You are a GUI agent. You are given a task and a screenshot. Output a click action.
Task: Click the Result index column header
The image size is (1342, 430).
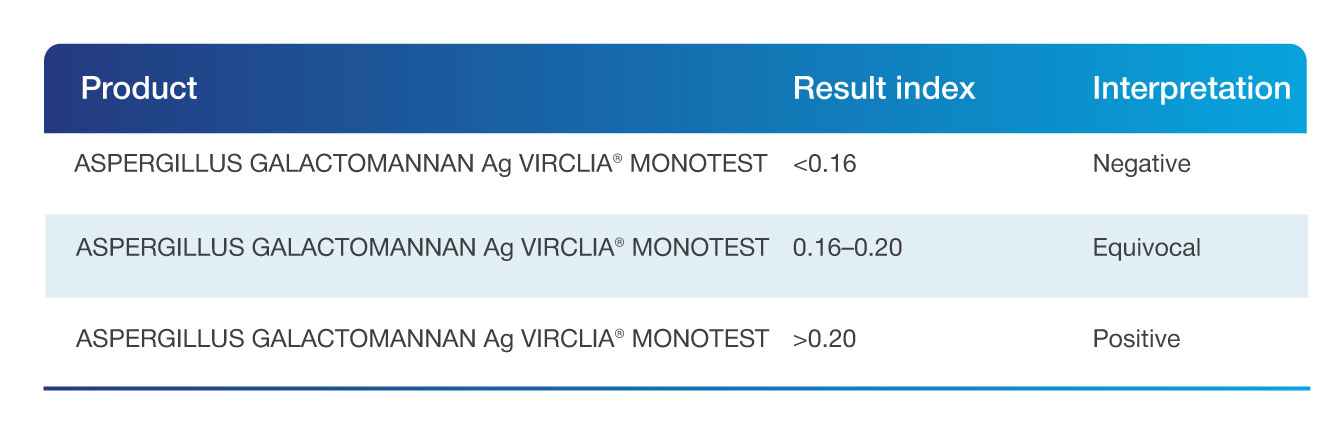click(x=884, y=88)
